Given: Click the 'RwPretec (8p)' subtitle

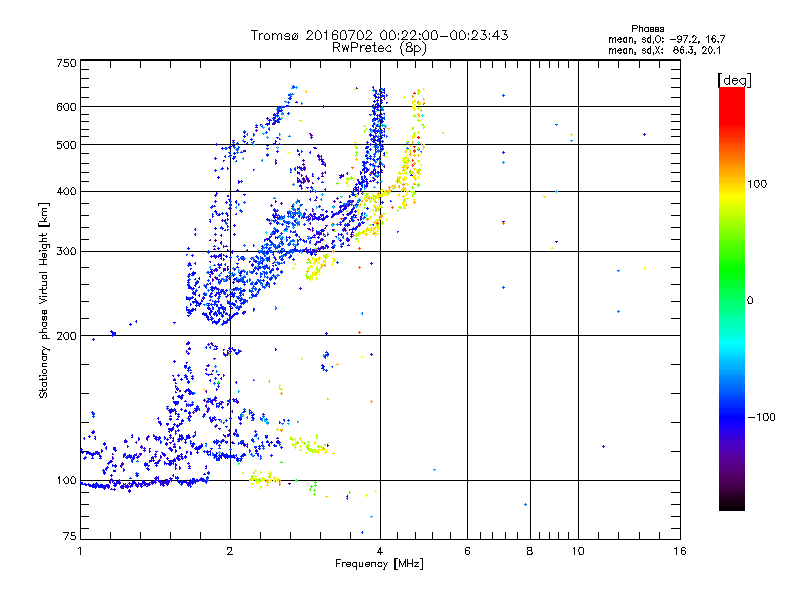Looking at the screenshot, I should 379,48.
